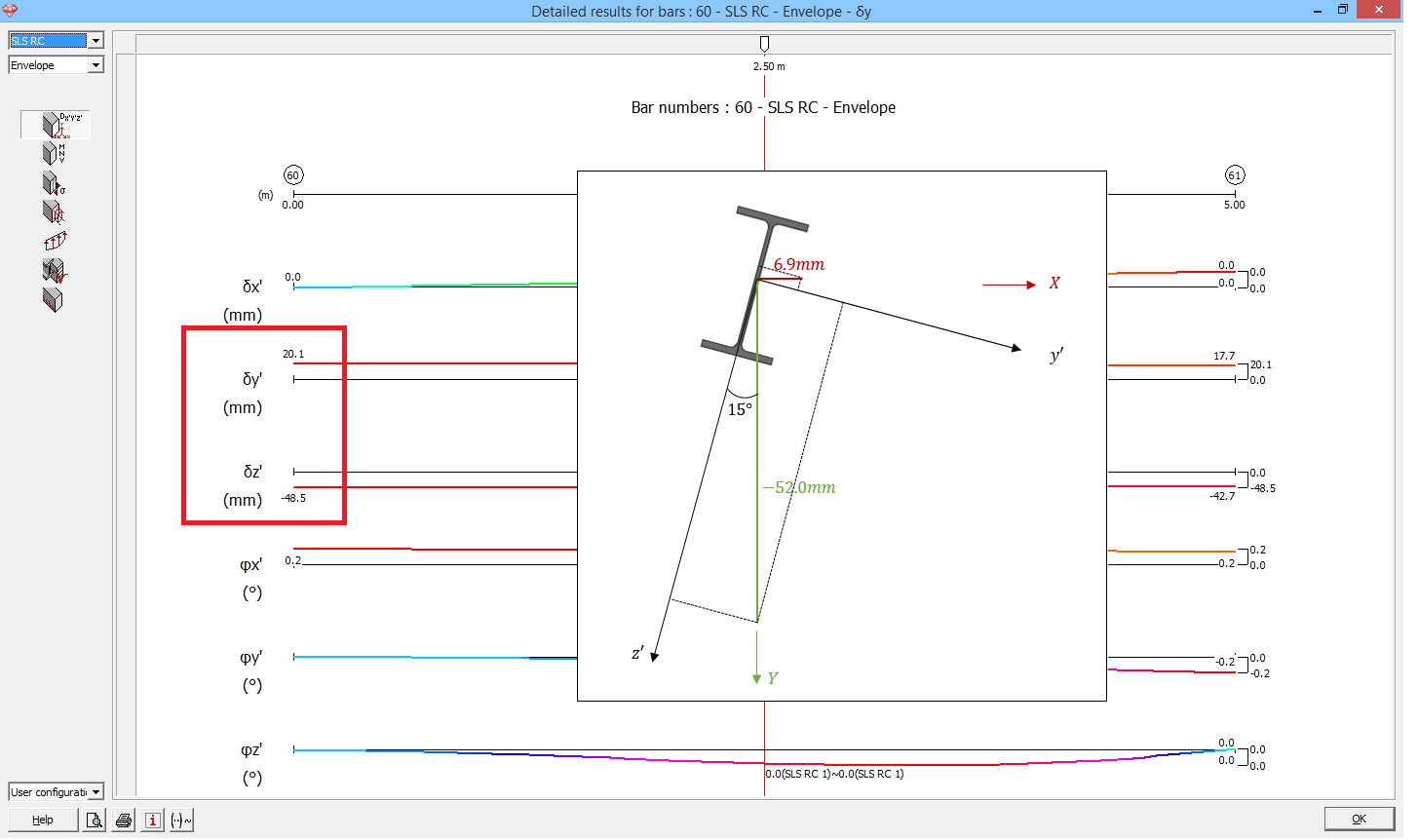Click the split bar section icon

coord(54,270)
